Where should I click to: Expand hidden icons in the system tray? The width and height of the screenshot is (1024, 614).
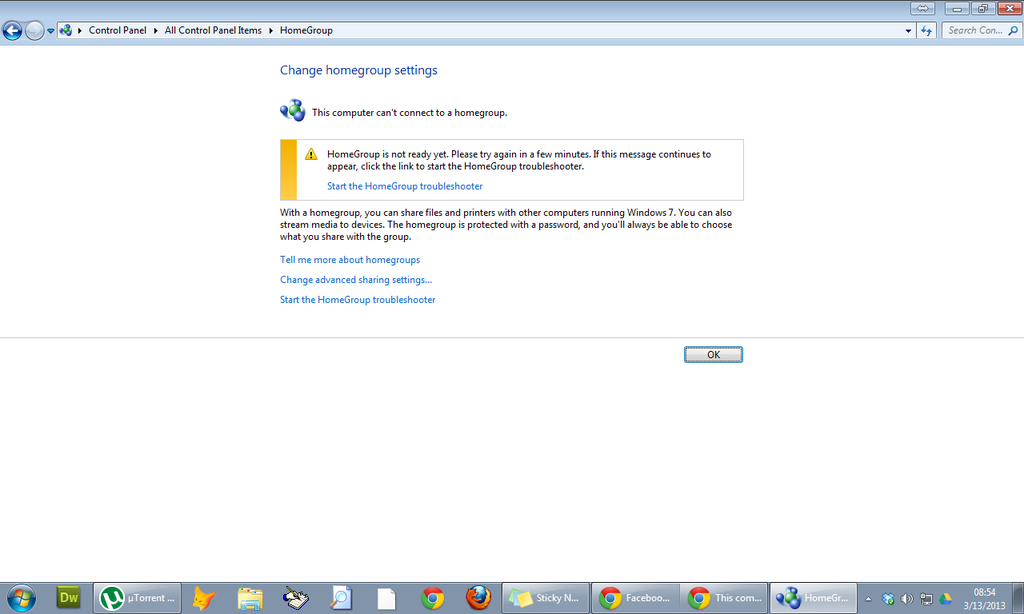(x=868, y=597)
